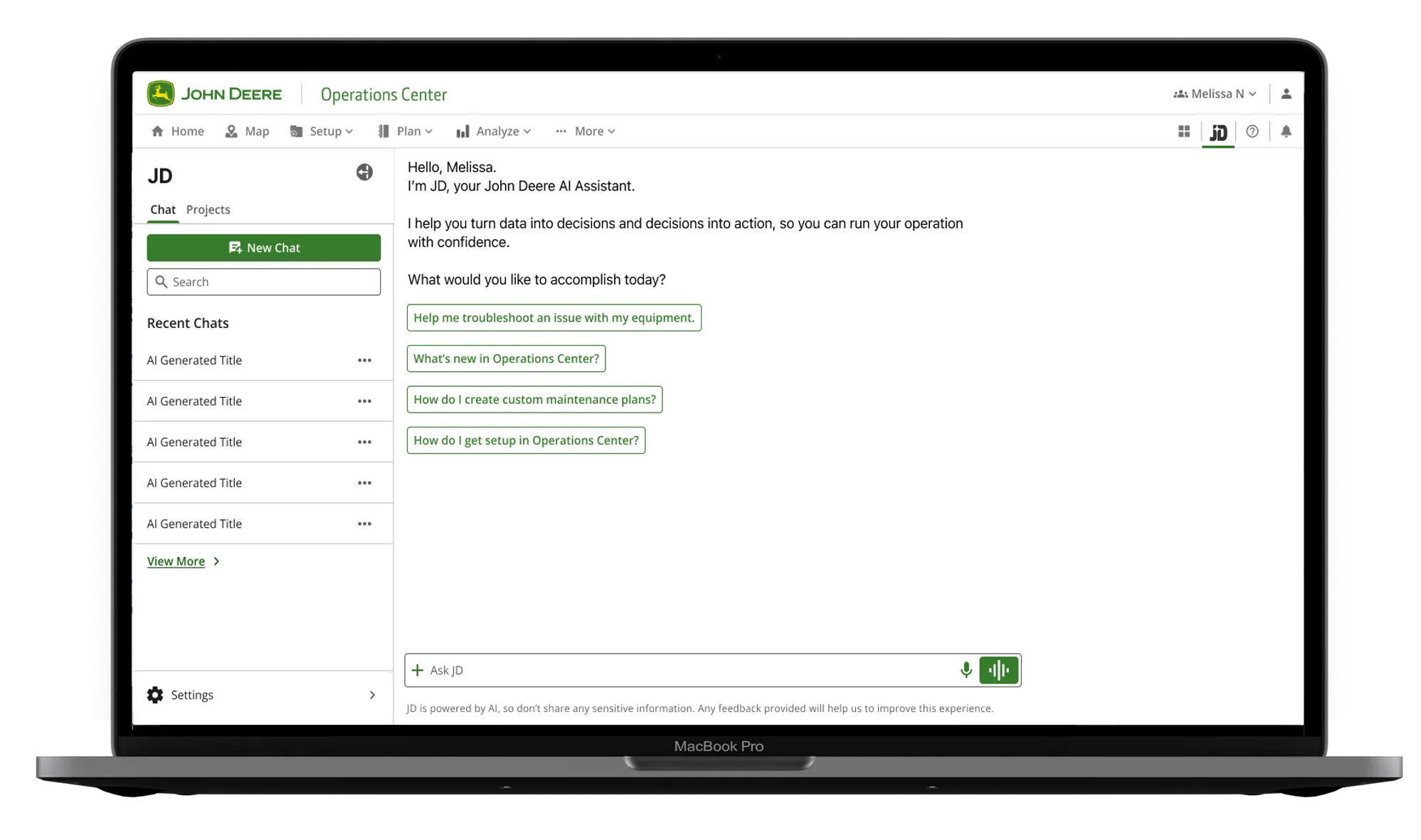
Task: Open the Melissa N organization dropdown
Action: tap(1215, 94)
